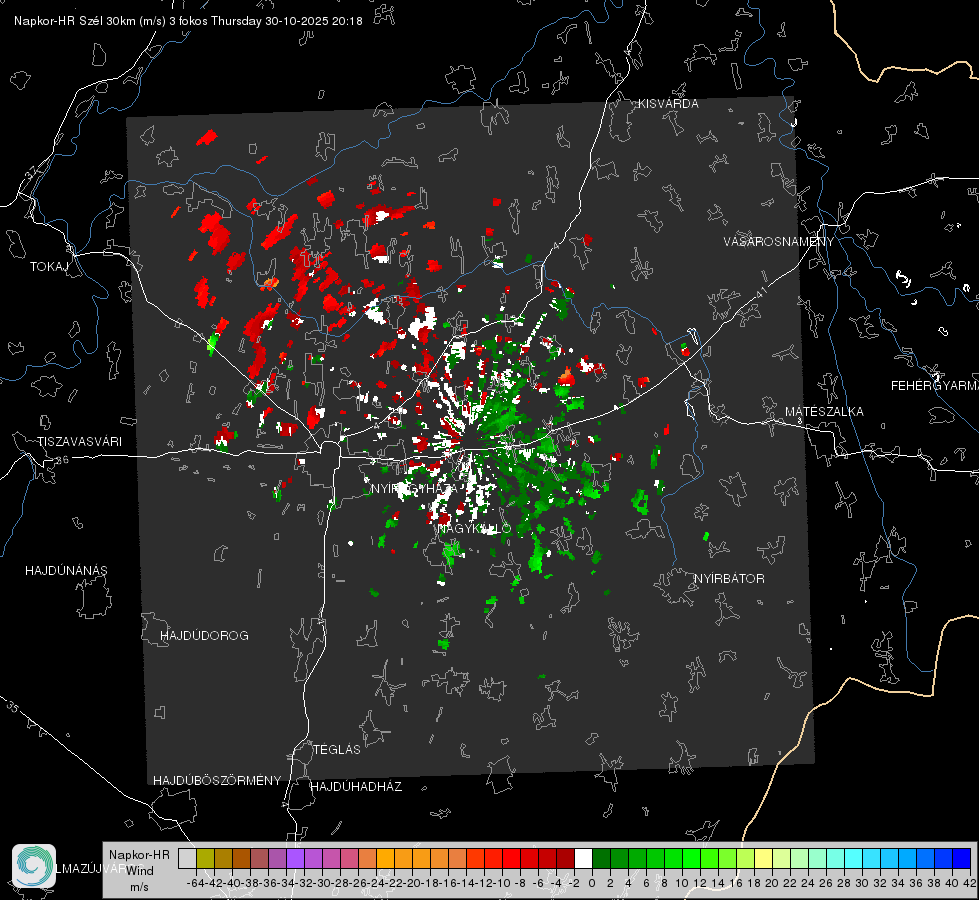Click road number 37 near the top-left road
The image size is (979, 900).
[x=32, y=171]
